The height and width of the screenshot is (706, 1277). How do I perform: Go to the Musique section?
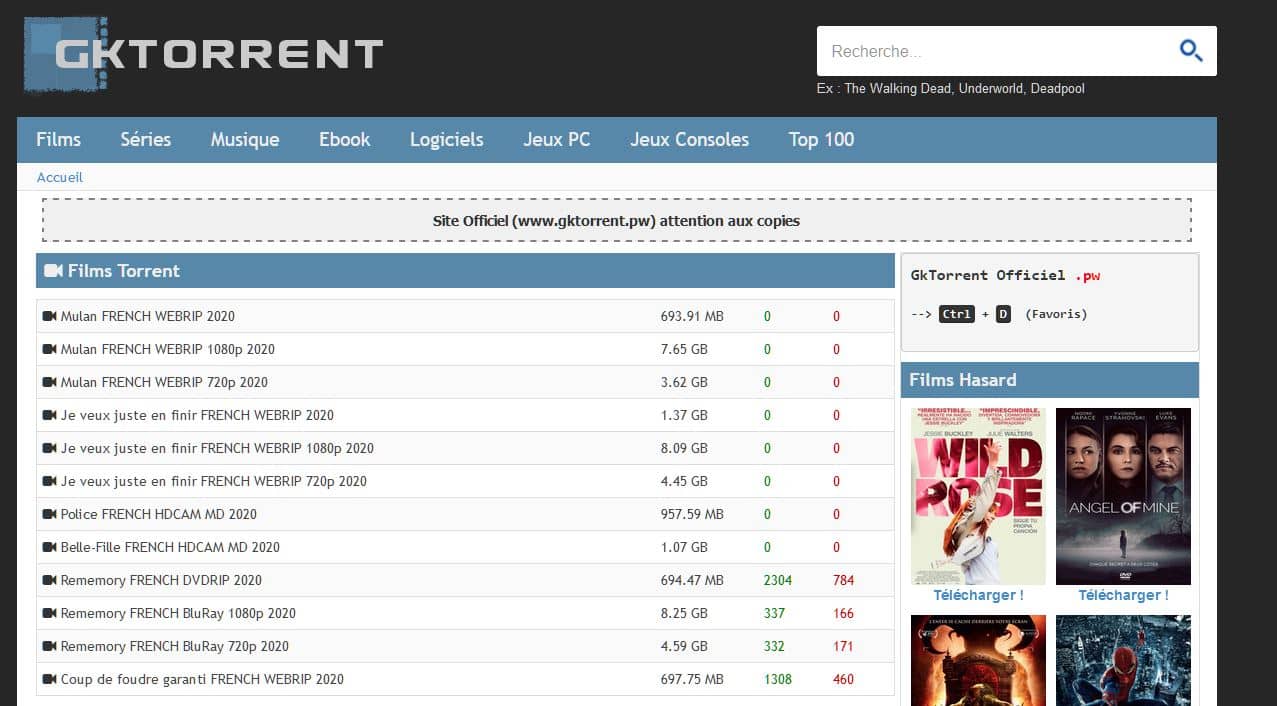(x=244, y=140)
